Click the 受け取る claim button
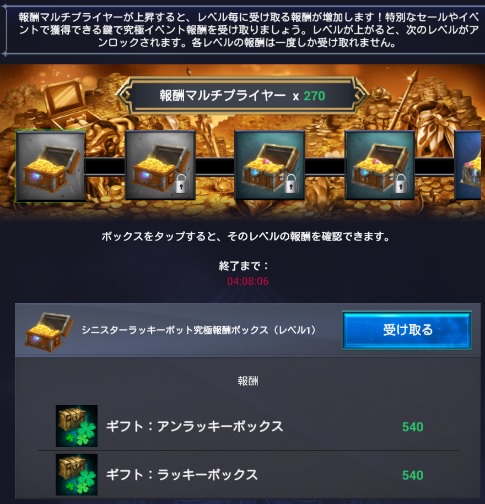 (x=407, y=330)
